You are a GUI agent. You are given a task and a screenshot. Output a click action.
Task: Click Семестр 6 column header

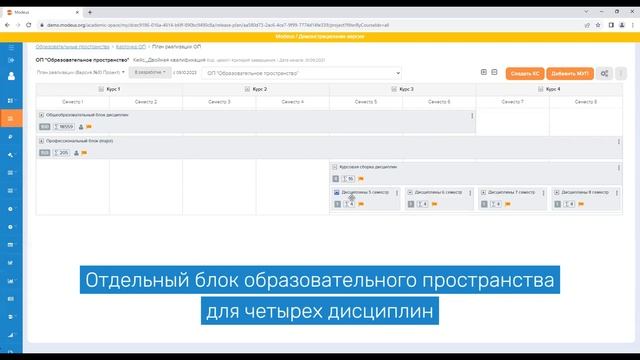tap(439, 102)
